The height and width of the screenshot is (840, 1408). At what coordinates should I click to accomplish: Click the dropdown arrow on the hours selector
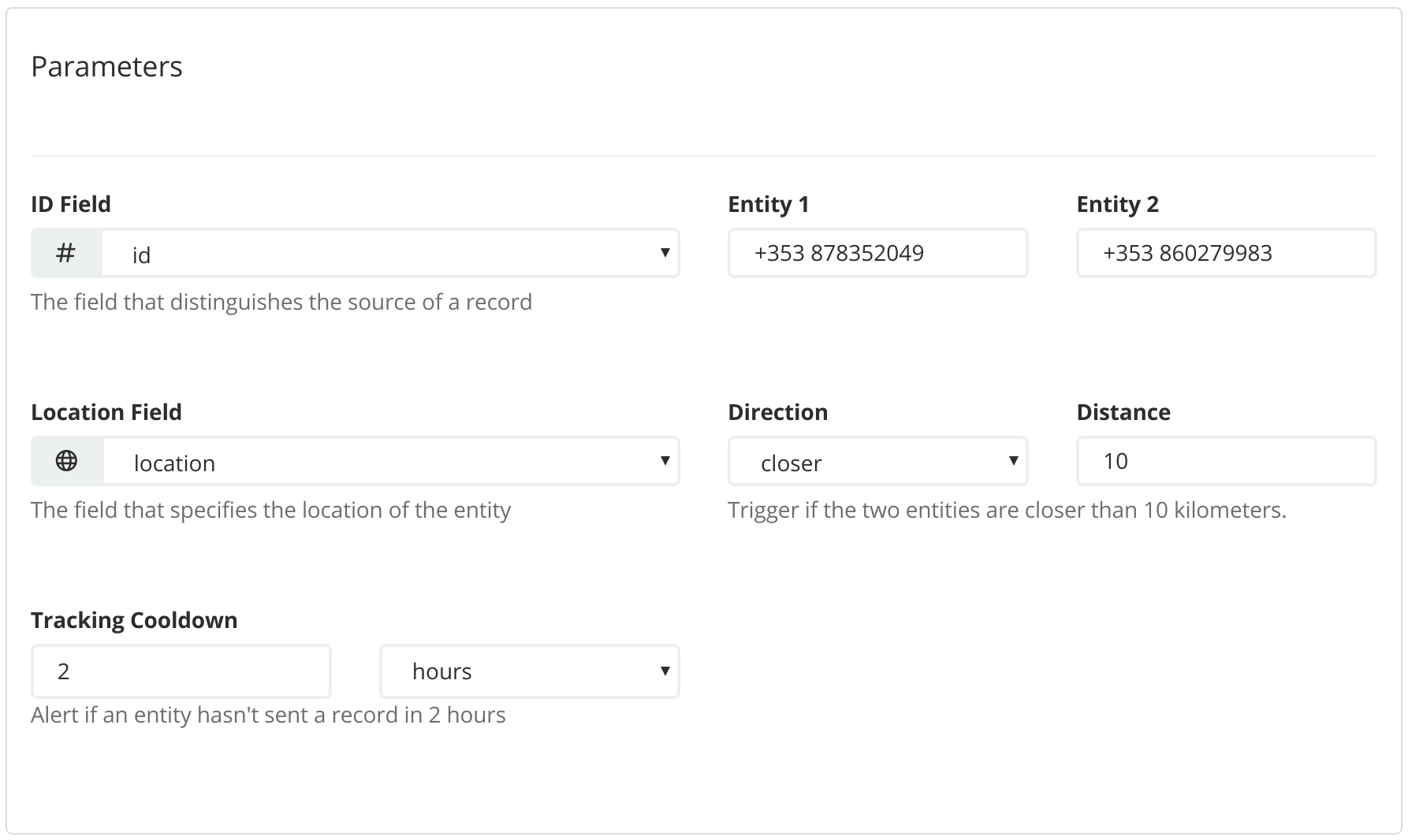tap(665, 671)
